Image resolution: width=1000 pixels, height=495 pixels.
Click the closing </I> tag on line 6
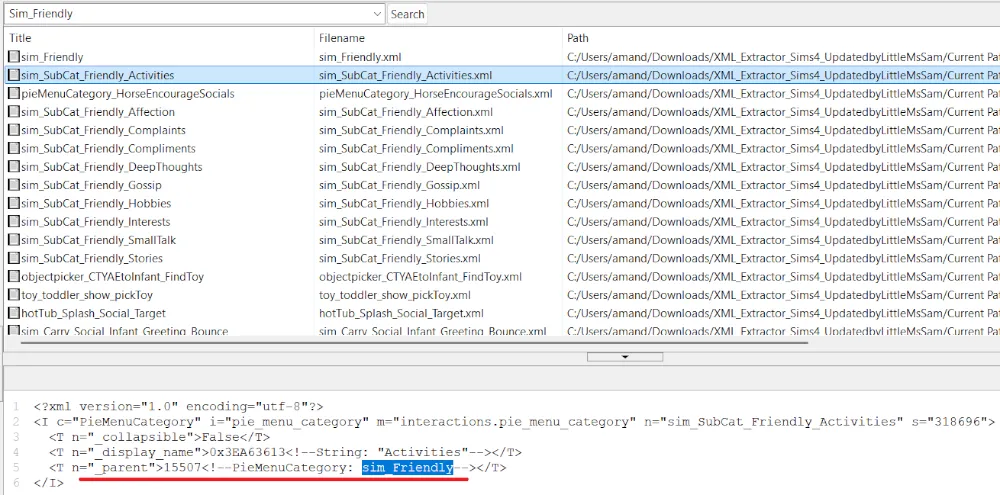48,483
